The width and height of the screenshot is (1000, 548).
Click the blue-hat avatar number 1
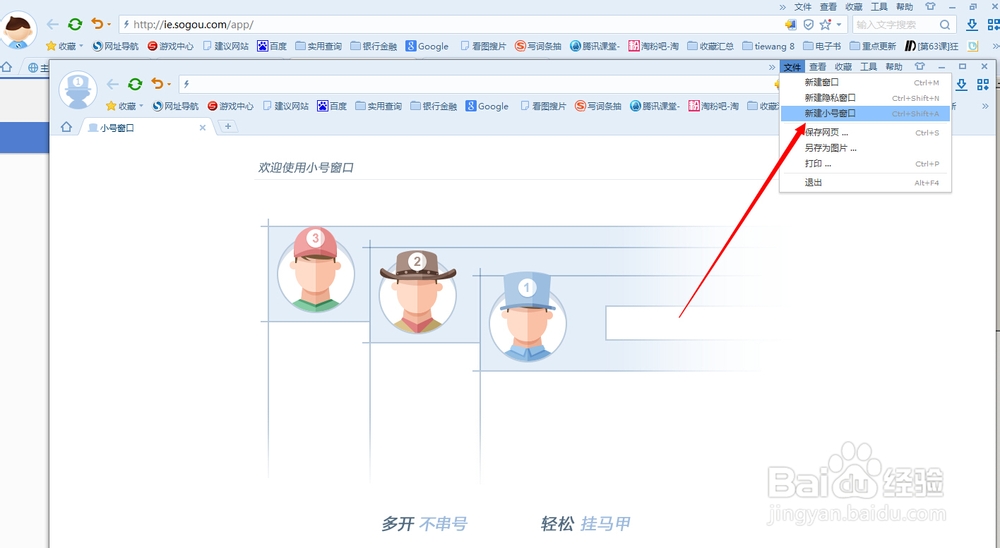pos(527,318)
